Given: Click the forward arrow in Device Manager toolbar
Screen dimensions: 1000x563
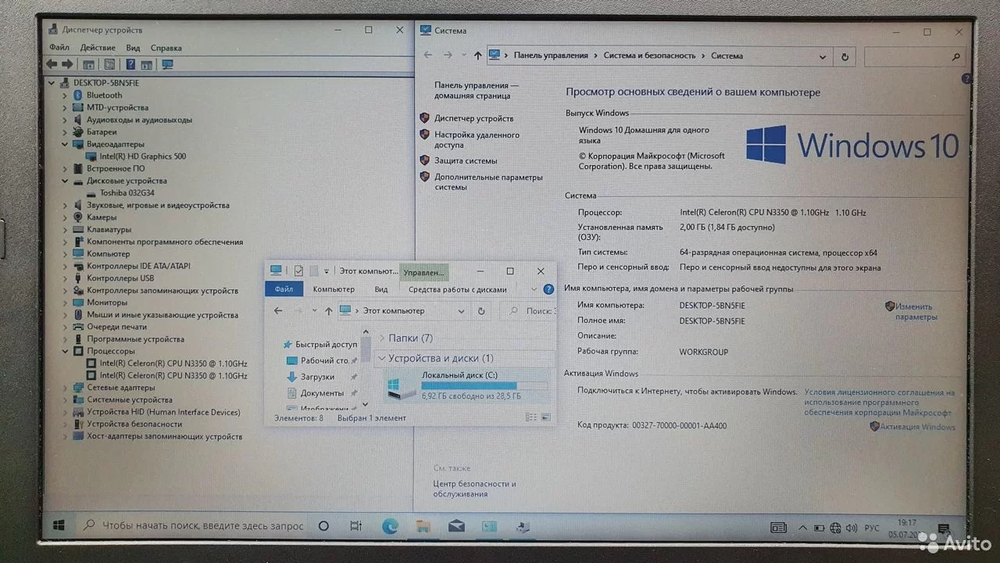Looking at the screenshot, I should (x=67, y=64).
